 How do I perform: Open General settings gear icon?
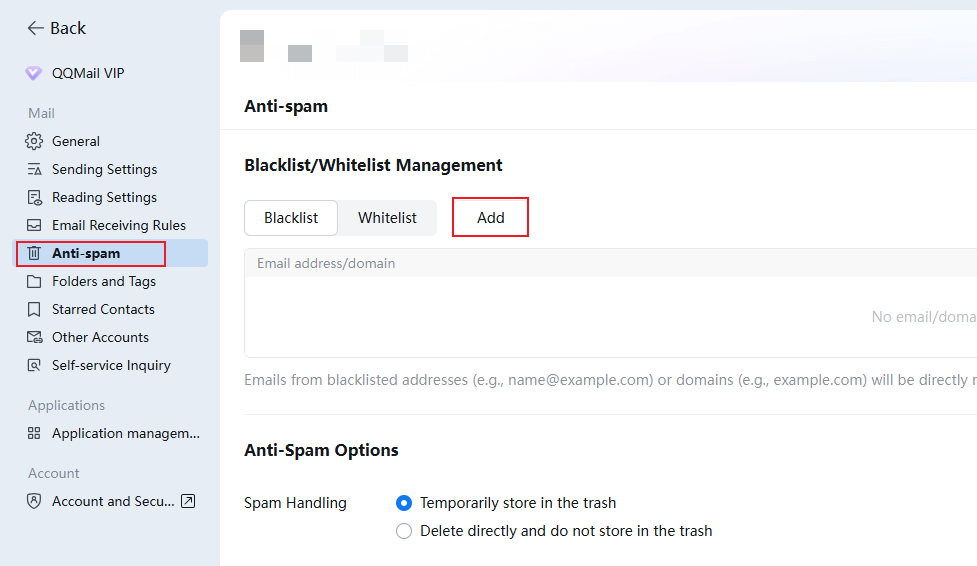[34, 141]
